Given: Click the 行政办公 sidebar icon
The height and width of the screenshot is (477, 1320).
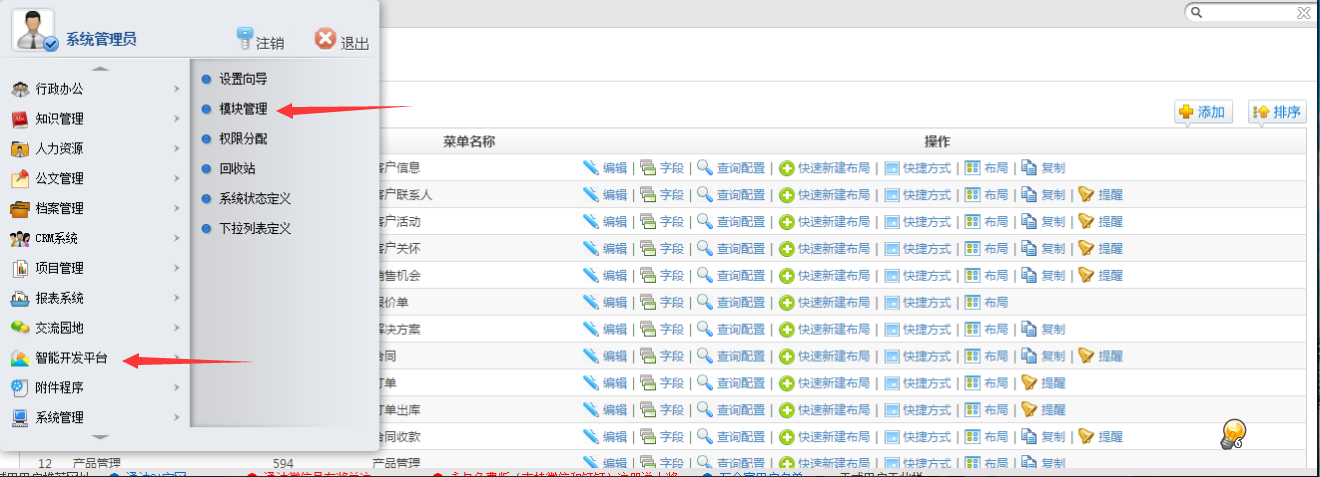Looking at the screenshot, I should [20, 89].
